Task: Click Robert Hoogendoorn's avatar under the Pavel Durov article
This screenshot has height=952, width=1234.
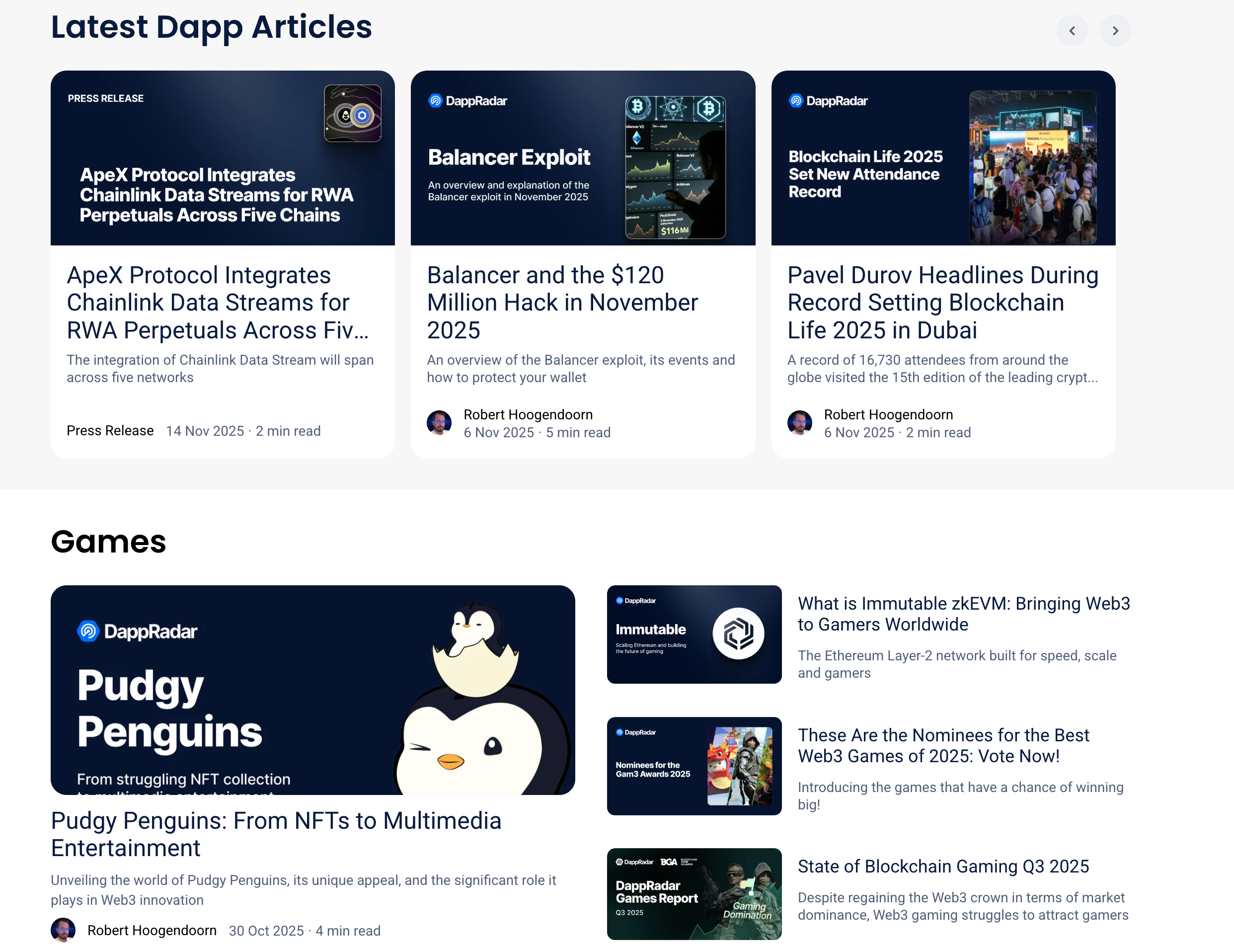Action: (800, 423)
